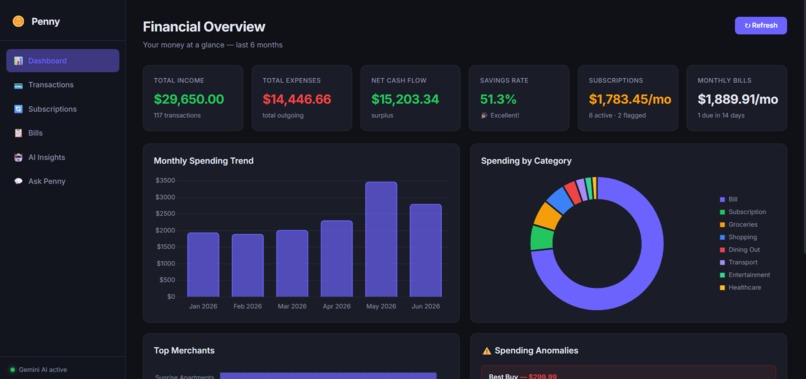The height and width of the screenshot is (379, 806).
Task: Click the red Dining Out donut segment
Action: (573, 191)
